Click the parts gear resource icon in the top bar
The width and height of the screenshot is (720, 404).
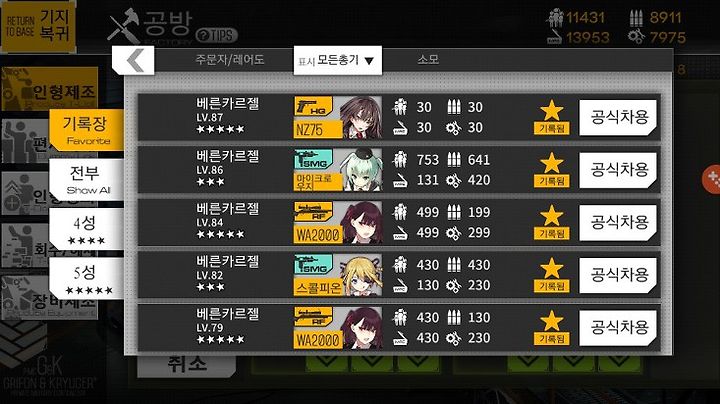click(636, 37)
